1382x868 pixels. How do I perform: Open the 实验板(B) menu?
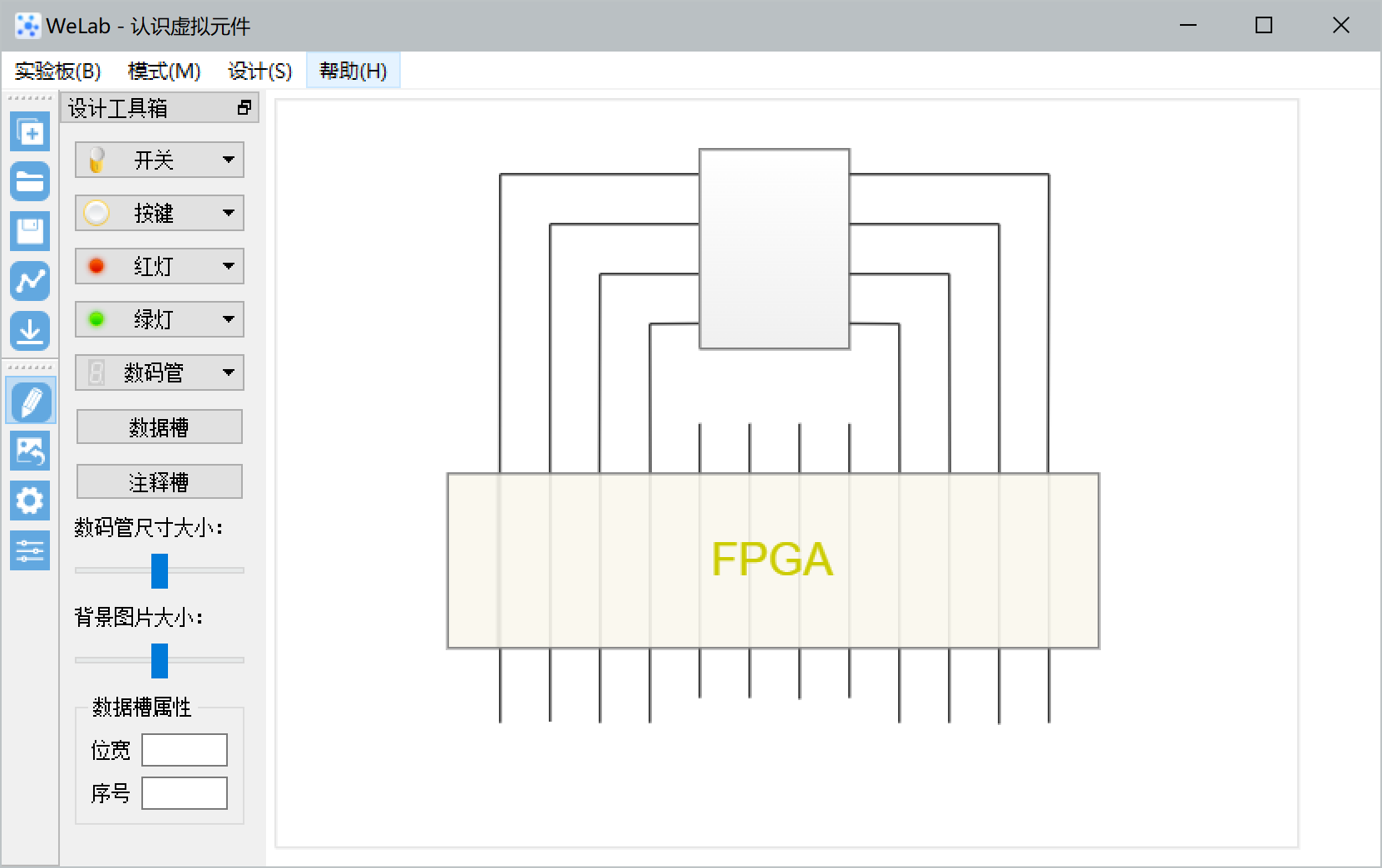pyautogui.click(x=58, y=72)
